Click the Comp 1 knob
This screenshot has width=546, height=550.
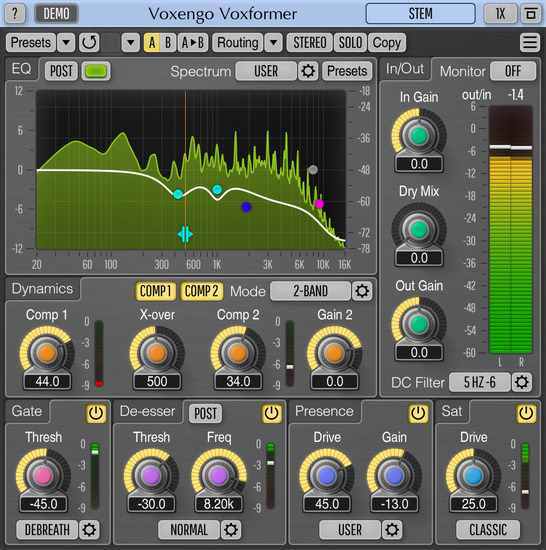pos(47,353)
